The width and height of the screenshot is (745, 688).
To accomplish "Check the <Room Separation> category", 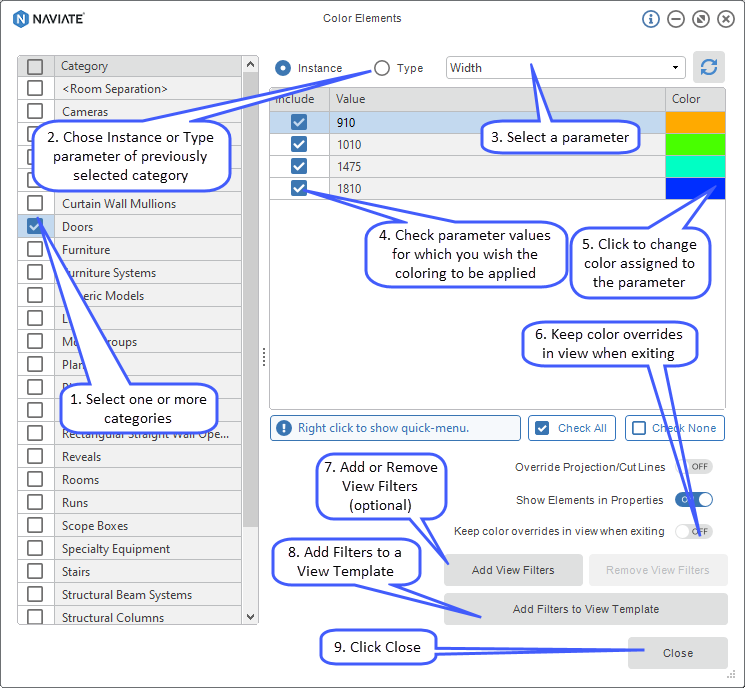I will [x=35, y=88].
